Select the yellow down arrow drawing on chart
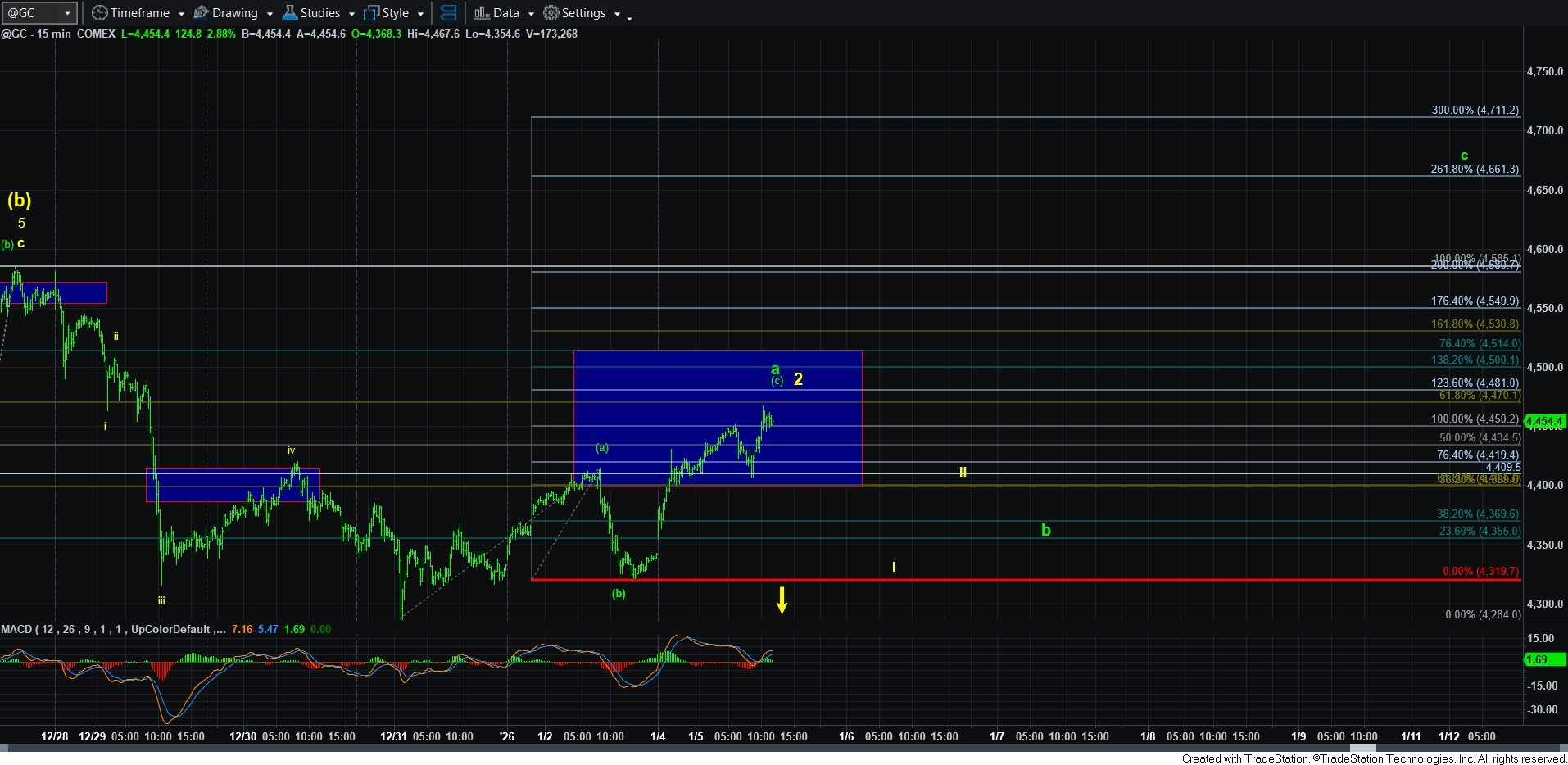This screenshot has height=765, width=1568. (x=782, y=600)
